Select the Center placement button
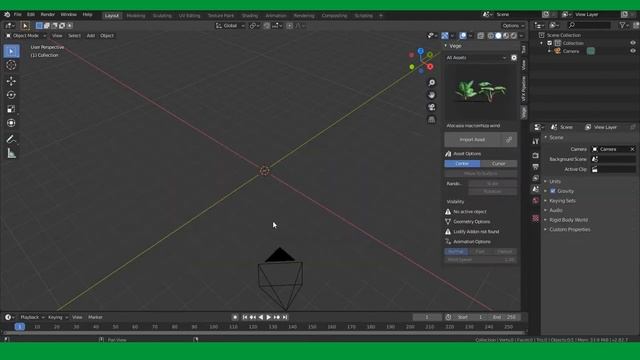The width and height of the screenshot is (640, 360). coord(462,164)
